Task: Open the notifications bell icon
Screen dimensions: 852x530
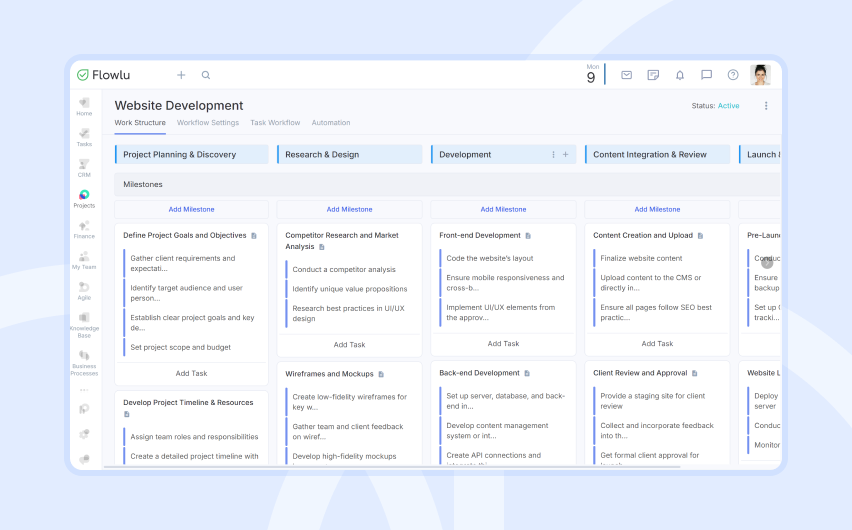Action: (x=680, y=75)
